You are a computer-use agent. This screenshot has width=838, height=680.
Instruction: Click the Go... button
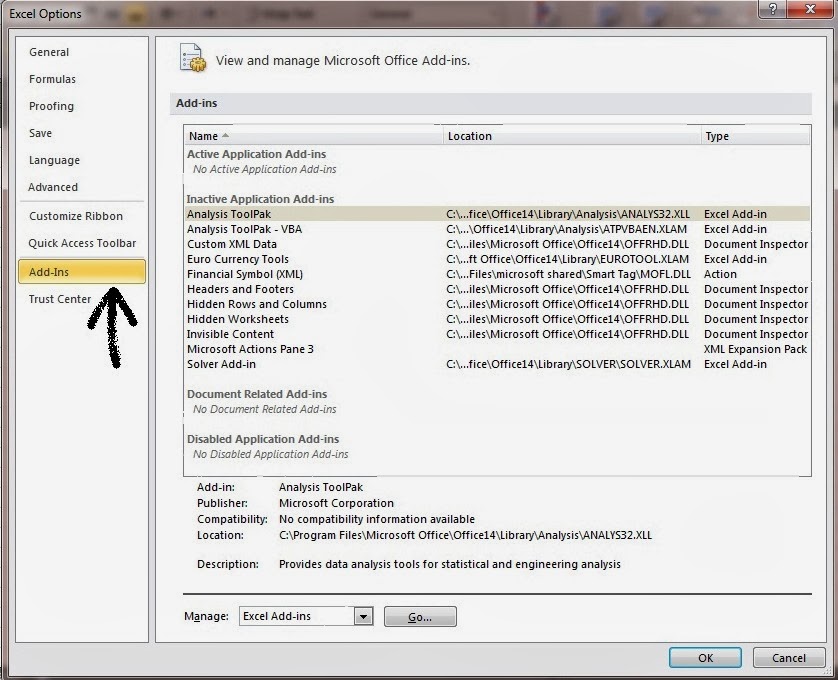[420, 616]
